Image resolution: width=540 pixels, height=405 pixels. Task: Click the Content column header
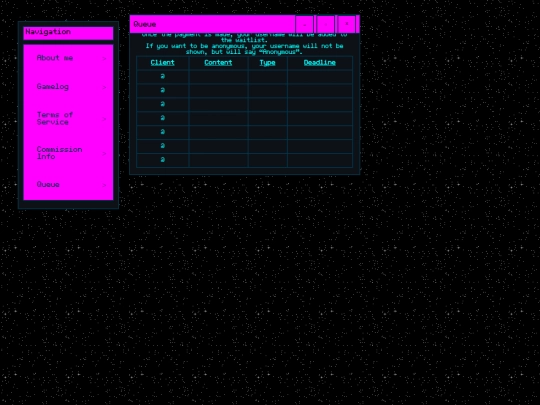click(x=218, y=63)
